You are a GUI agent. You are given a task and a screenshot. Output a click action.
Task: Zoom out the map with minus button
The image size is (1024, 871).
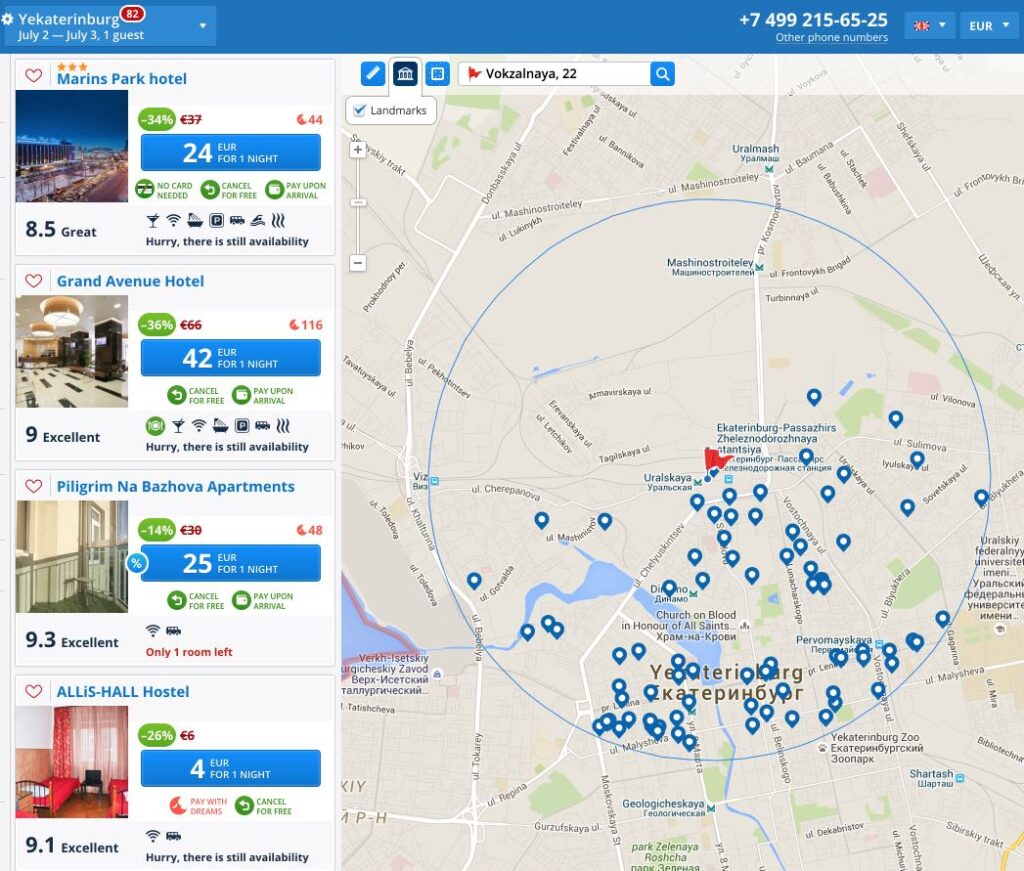(358, 263)
